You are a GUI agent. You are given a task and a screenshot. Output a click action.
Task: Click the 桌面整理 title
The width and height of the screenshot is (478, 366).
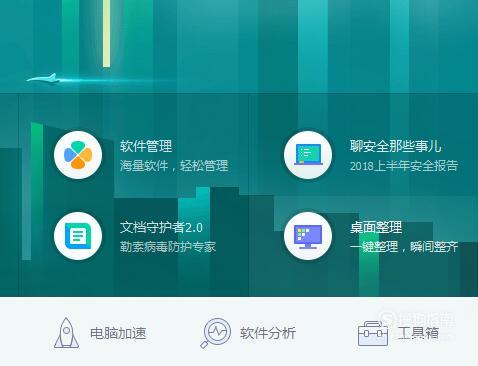[376, 227]
